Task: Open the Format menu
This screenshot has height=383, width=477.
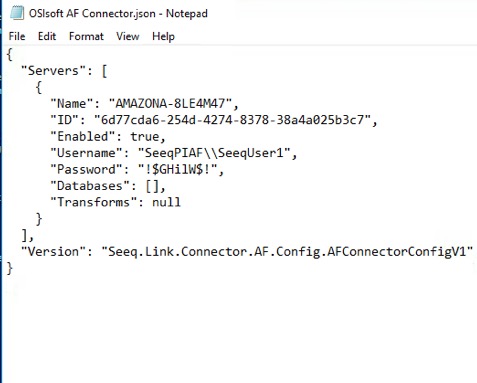Action: click(x=86, y=36)
